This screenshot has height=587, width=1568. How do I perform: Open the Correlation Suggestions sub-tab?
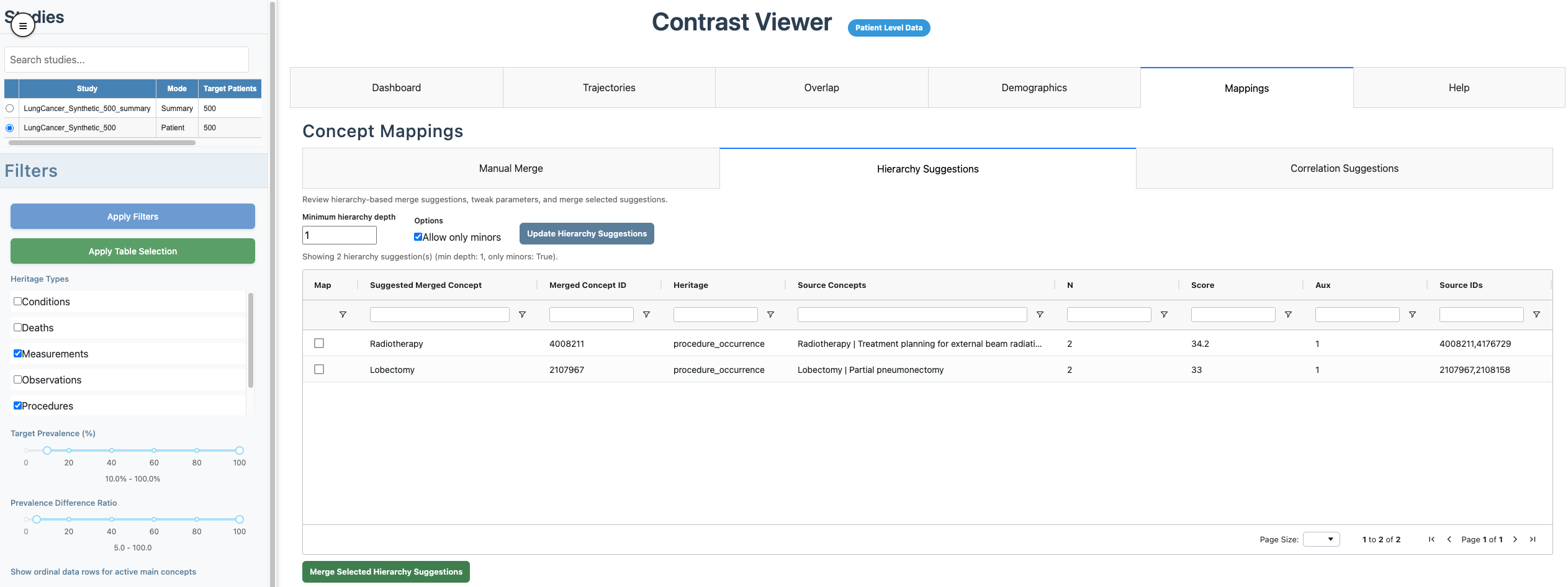pos(1344,168)
